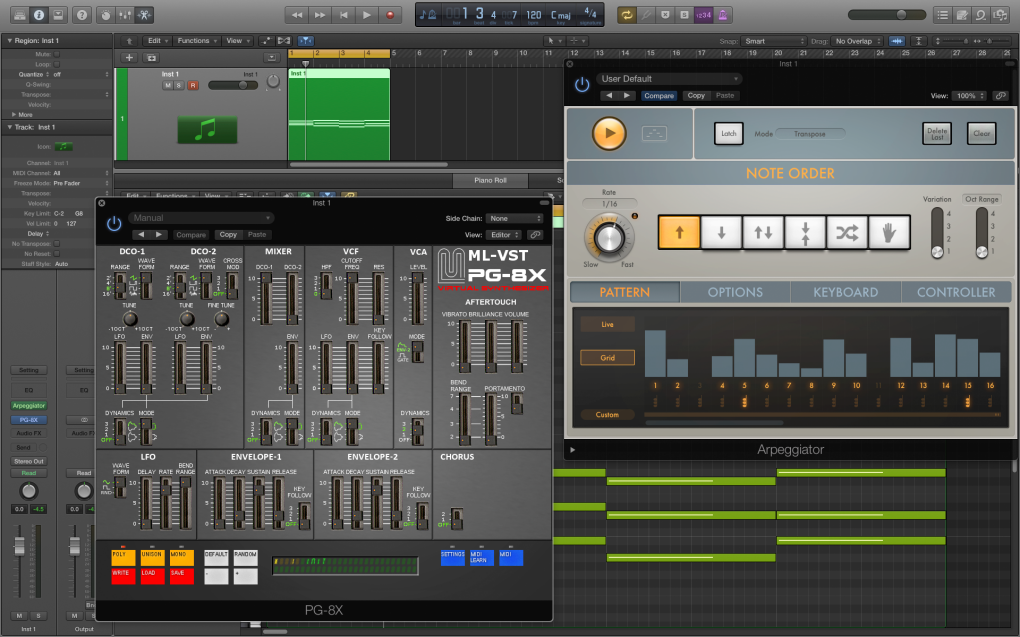The image size is (1020, 637).
Task: Toggle the Arpeggiator Latch button
Action: tap(729, 133)
